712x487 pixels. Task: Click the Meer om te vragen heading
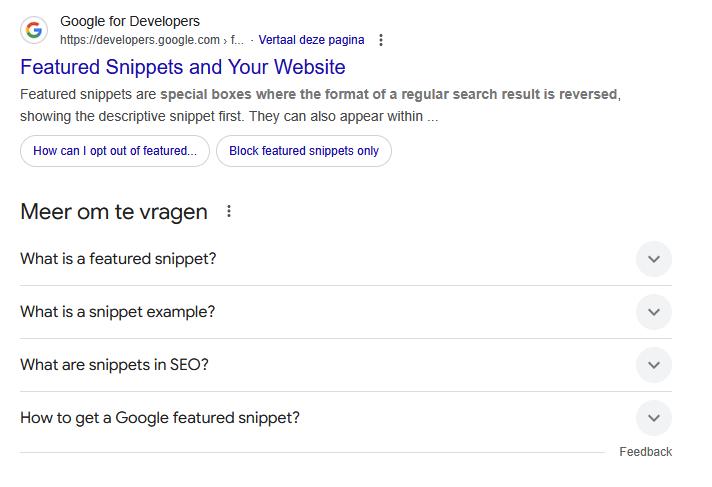click(114, 212)
